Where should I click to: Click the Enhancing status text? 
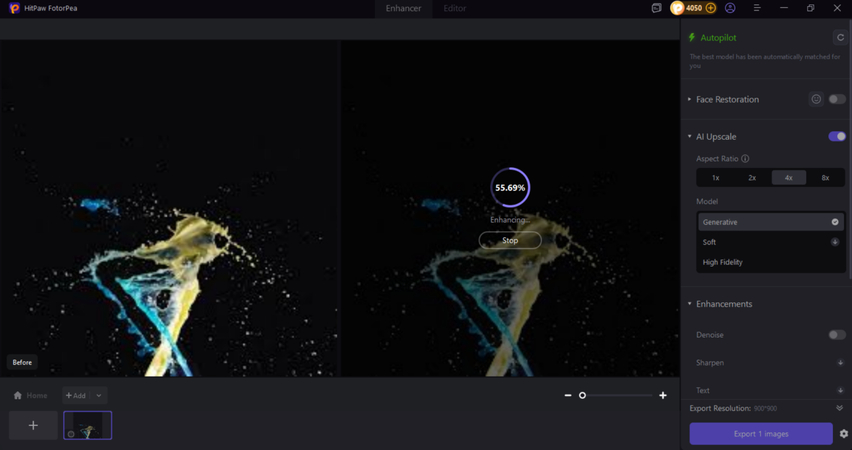510,220
